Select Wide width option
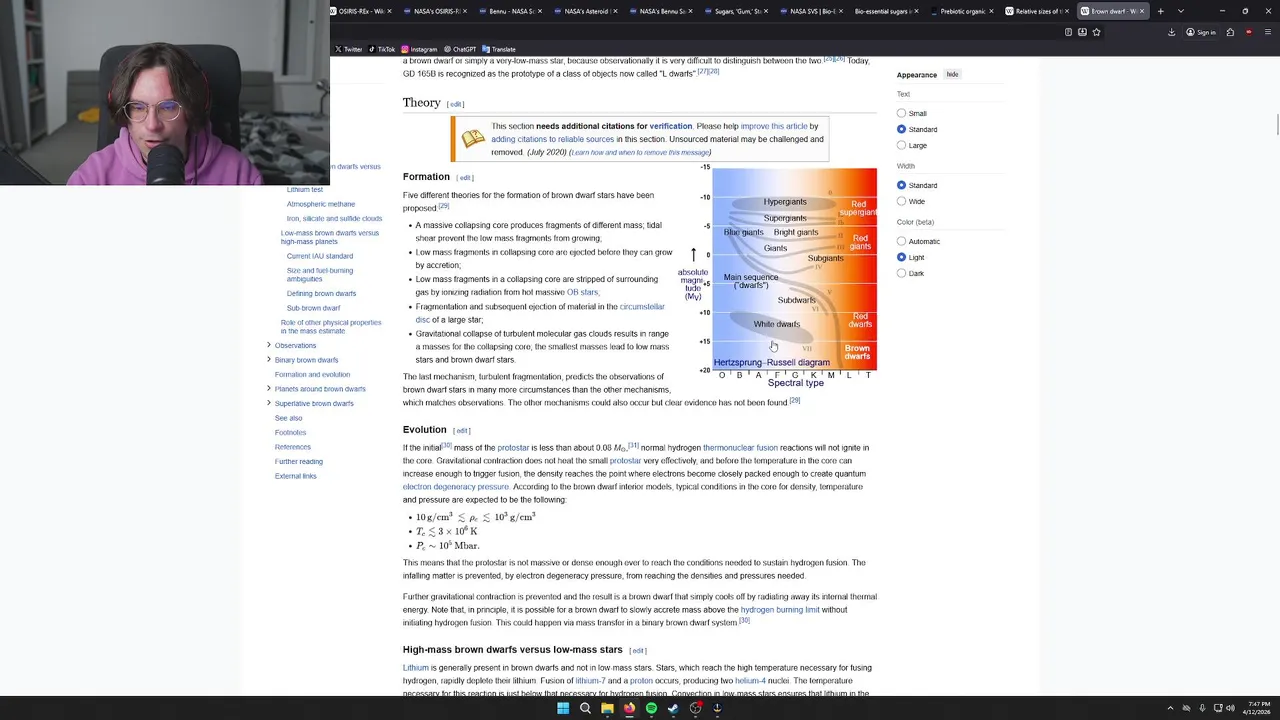 (901, 201)
